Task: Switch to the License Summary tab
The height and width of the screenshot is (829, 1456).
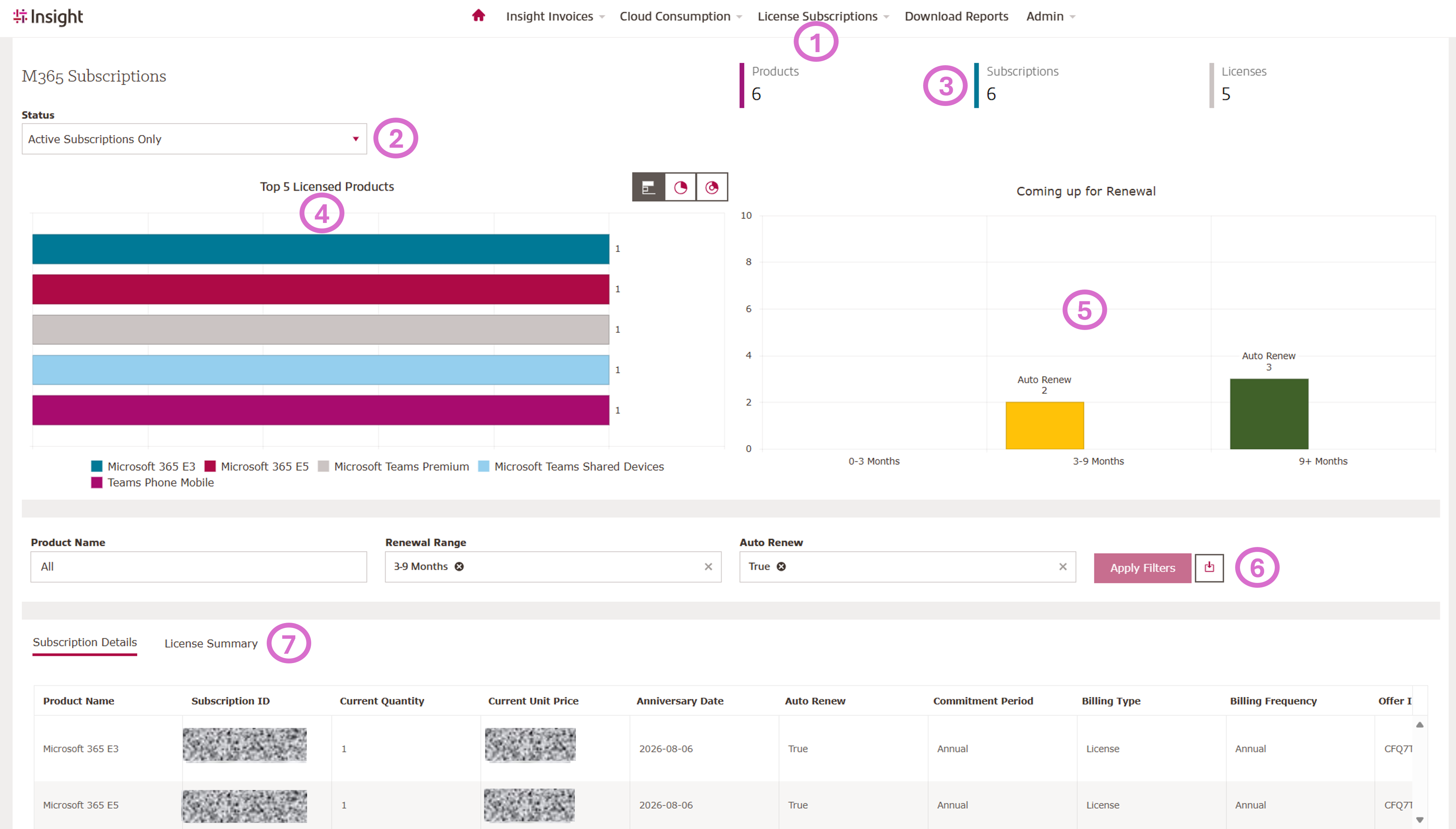Action: 211,643
